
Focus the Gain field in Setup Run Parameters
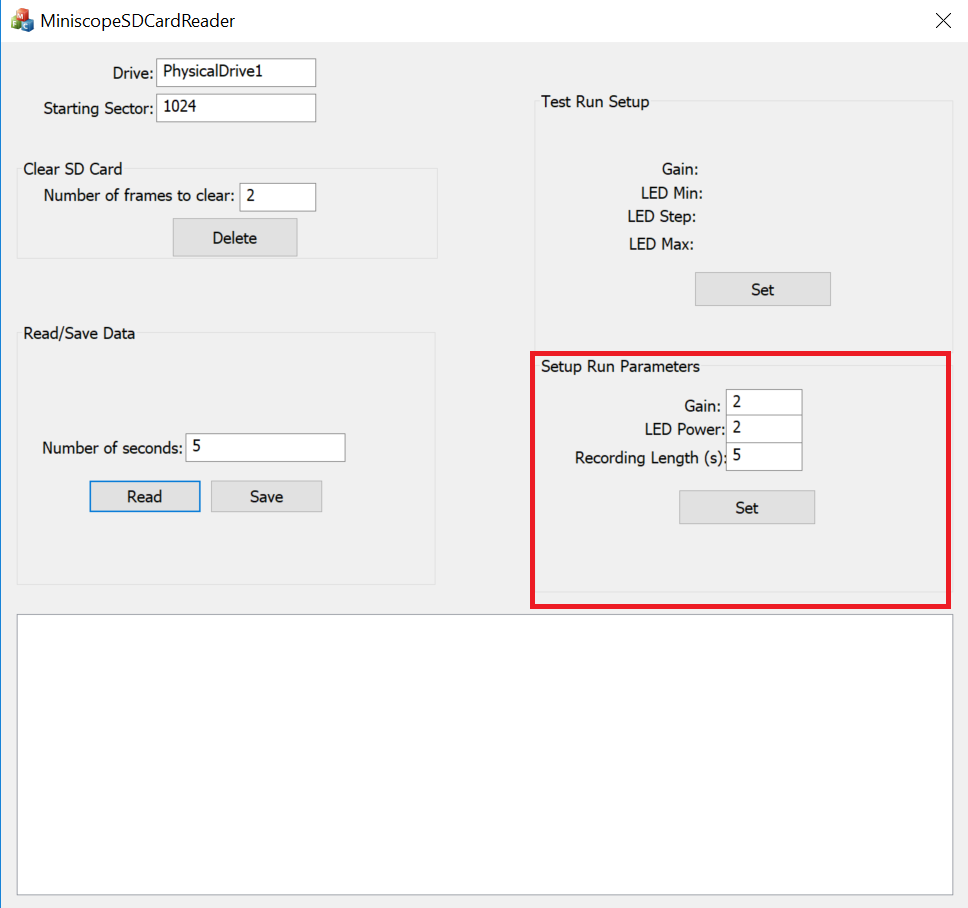[x=764, y=402]
